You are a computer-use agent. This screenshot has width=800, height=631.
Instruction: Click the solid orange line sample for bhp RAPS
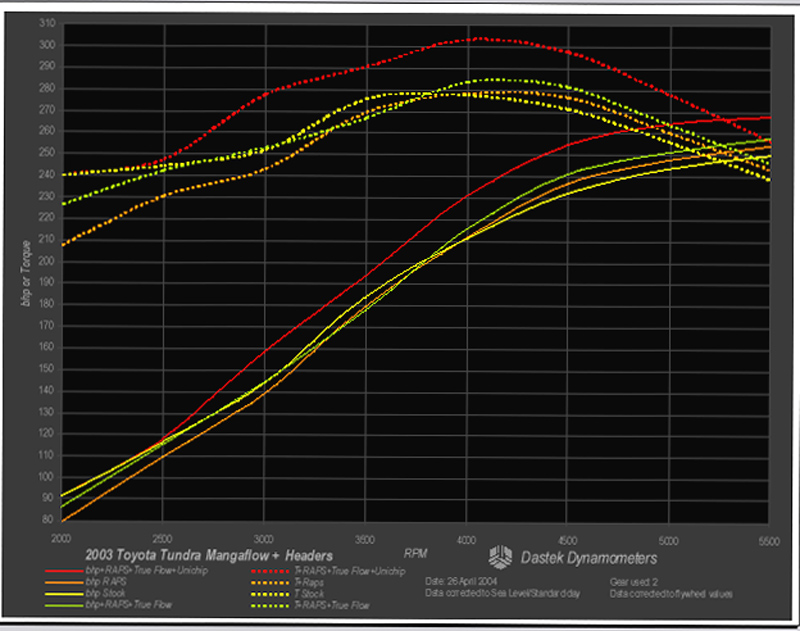pyautogui.click(x=64, y=582)
